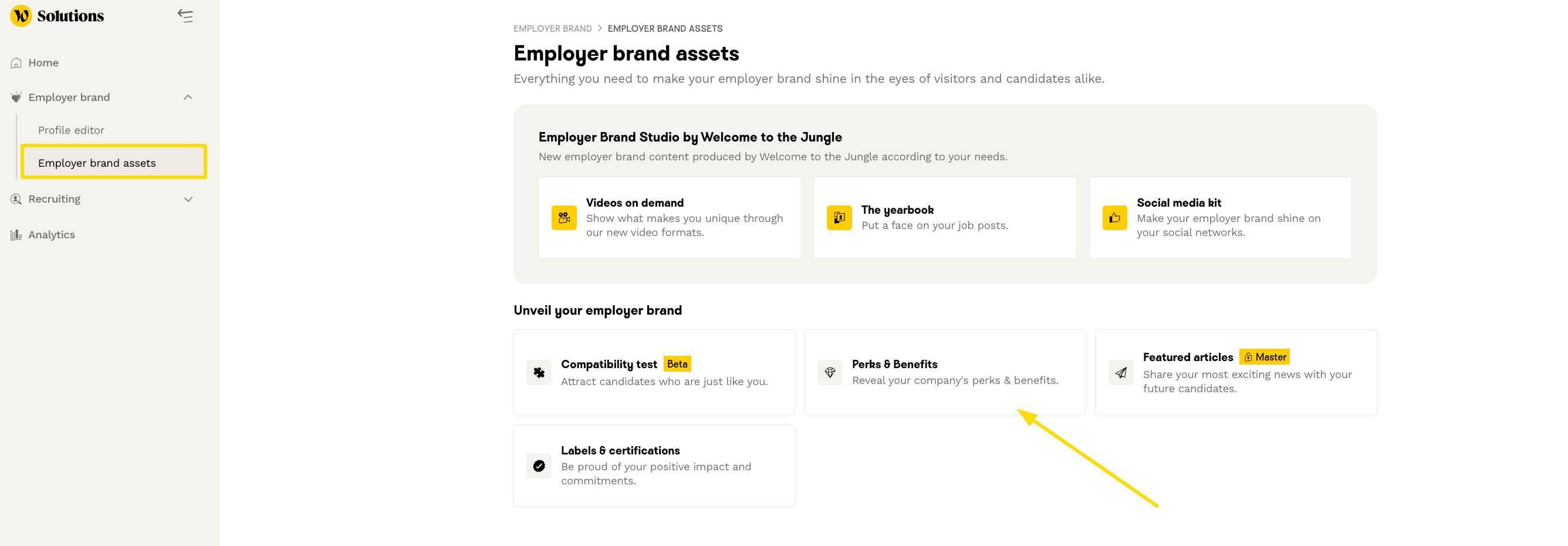Select Employer brand assets sidebar item
The image size is (1568, 546).
(x=97, y=163)
